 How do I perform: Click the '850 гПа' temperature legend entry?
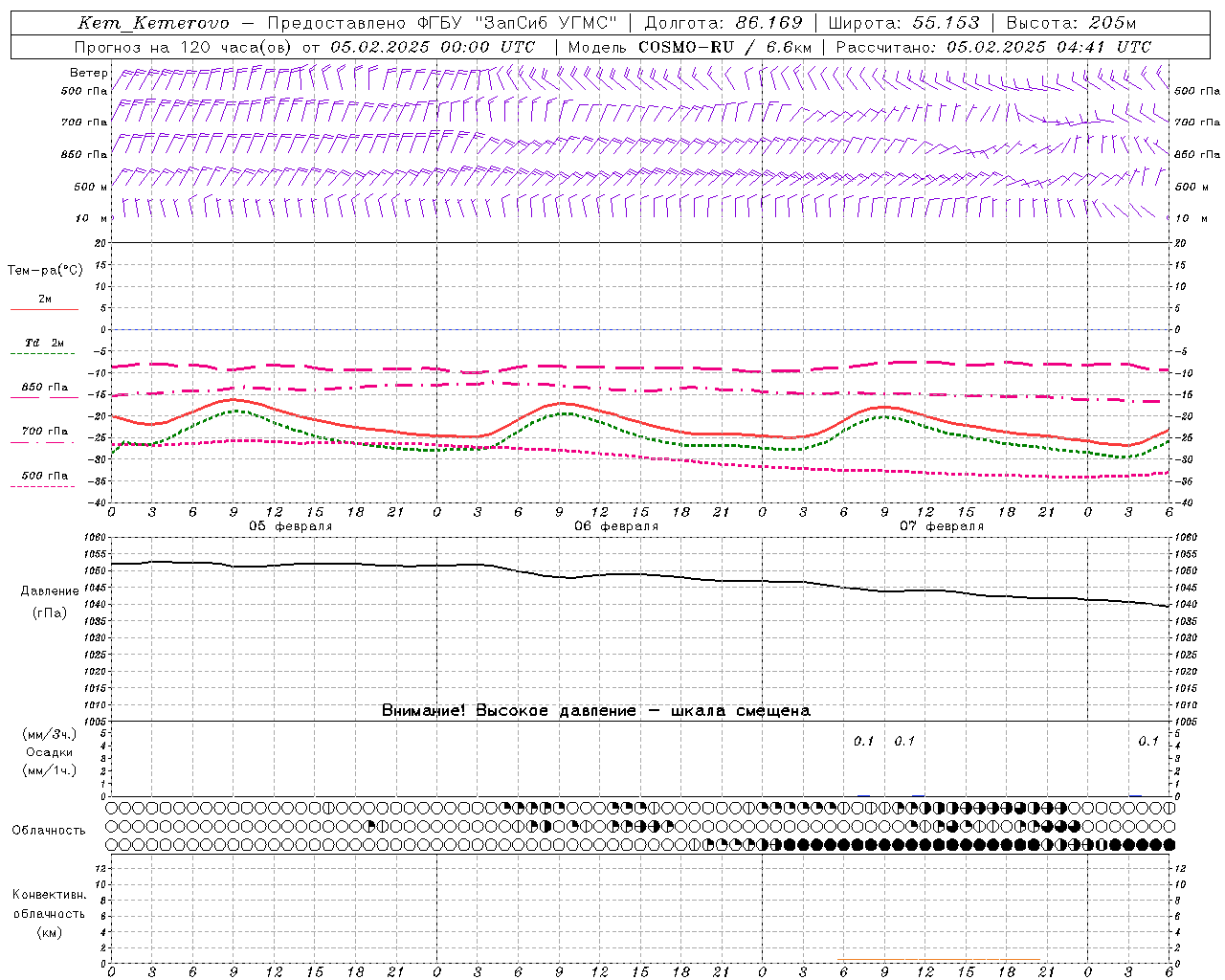click(x=44, y=388)
